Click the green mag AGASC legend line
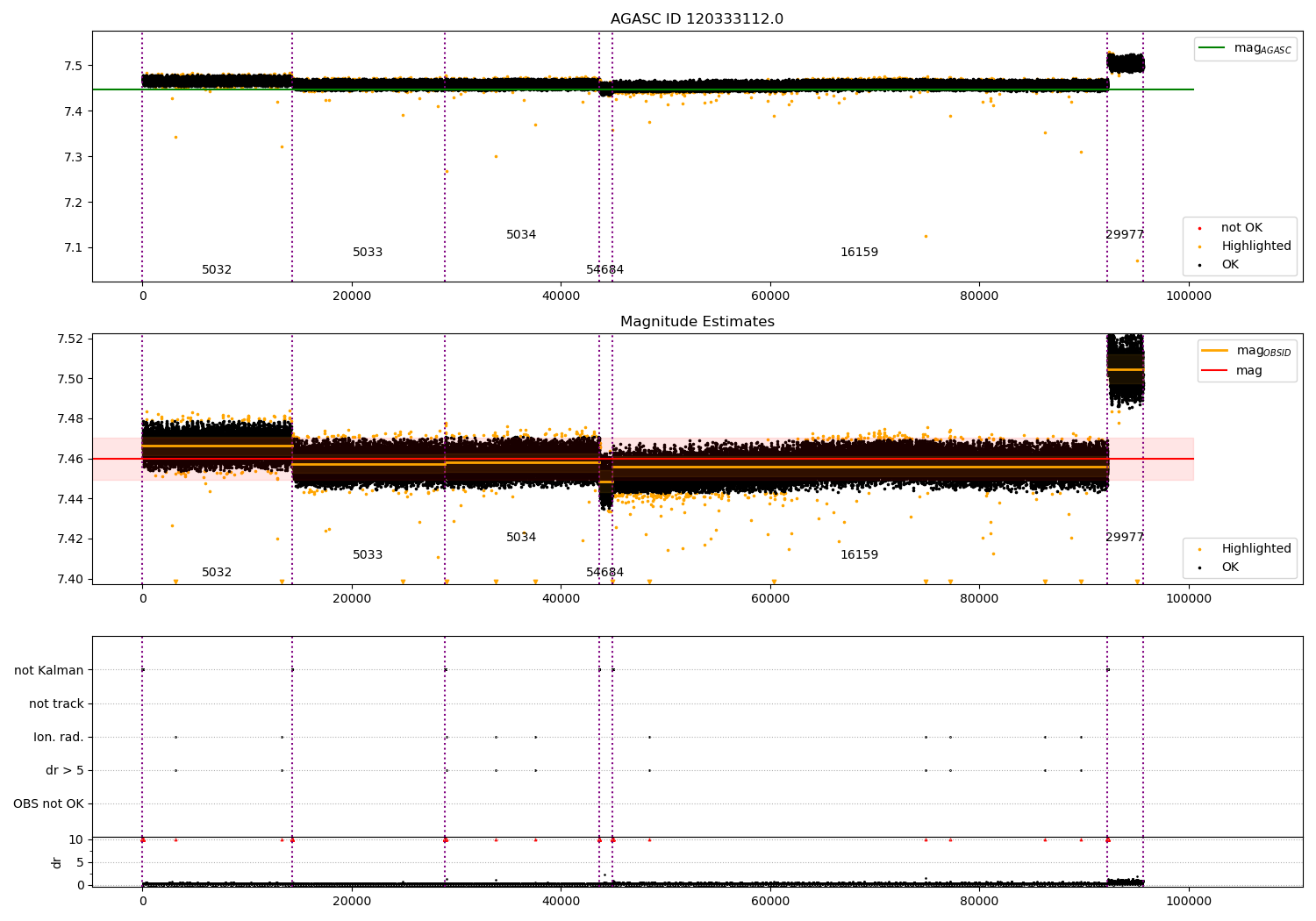The image size is (1316, 921). point(1212,48)
